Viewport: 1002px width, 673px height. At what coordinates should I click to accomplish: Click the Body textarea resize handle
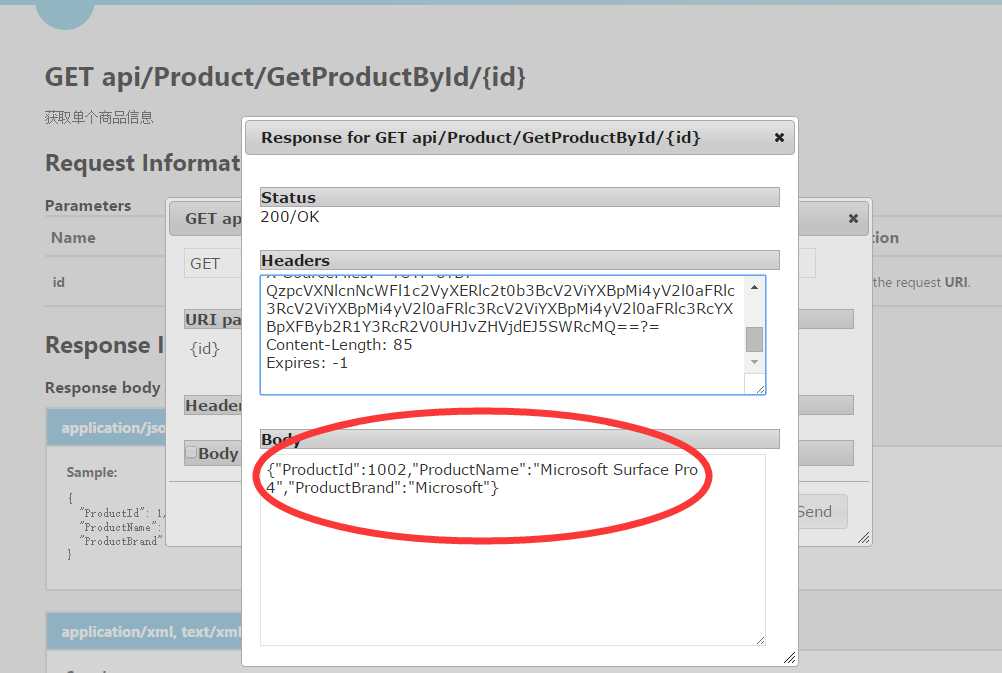point(760,640)
